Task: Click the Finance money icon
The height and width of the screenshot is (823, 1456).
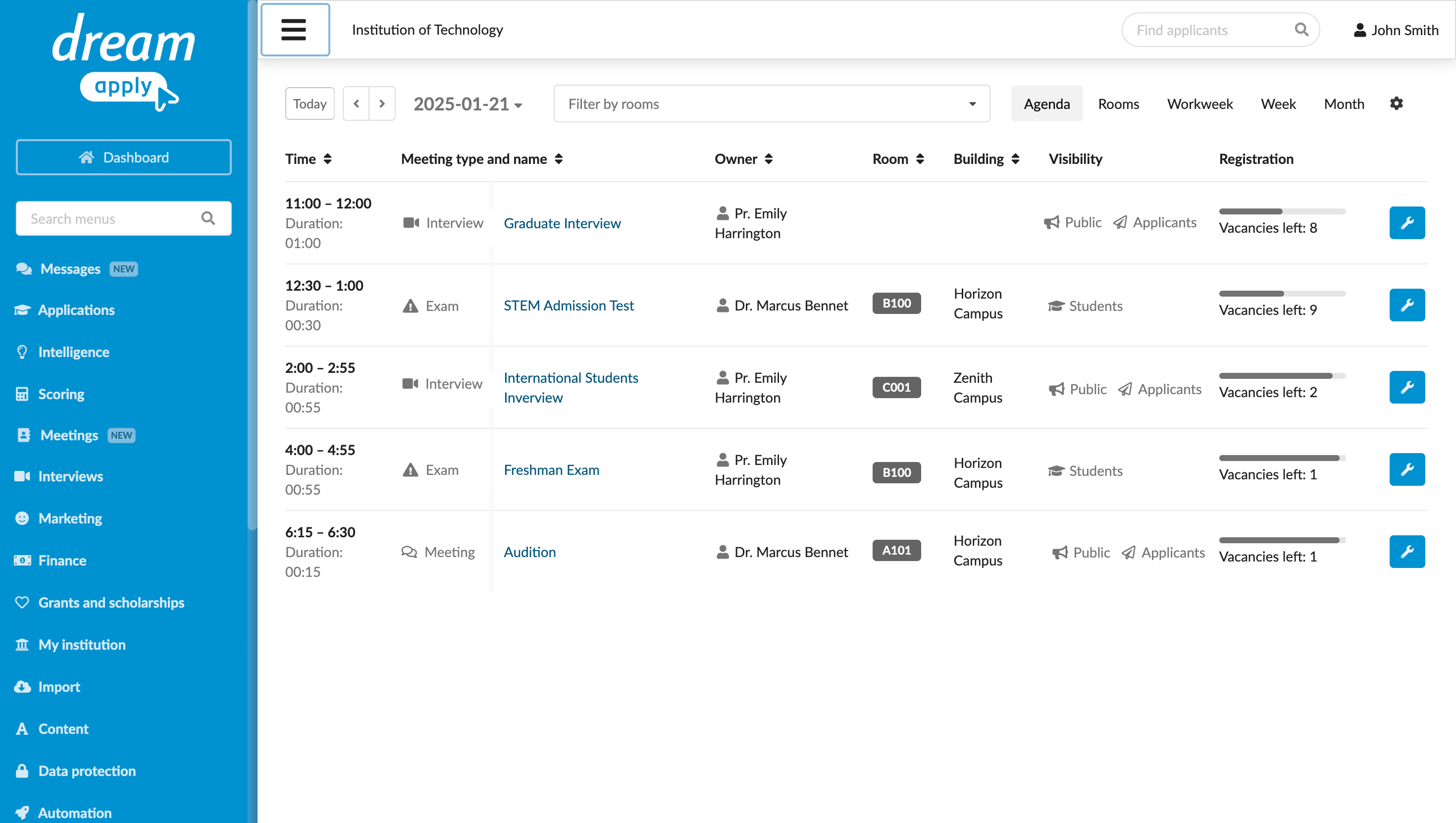Action: point(22,560)
